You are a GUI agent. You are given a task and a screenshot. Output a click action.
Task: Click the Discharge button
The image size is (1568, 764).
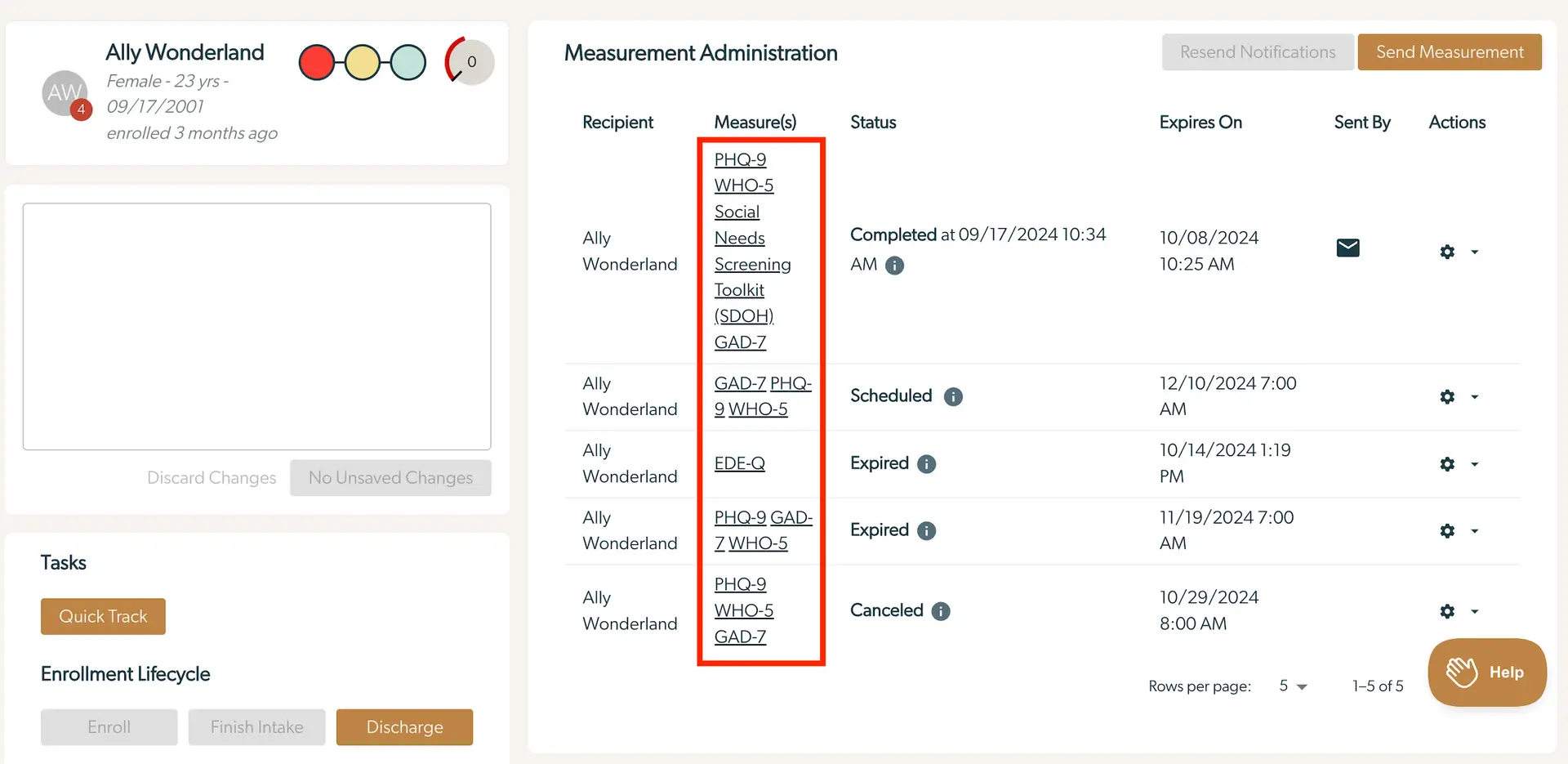(x=404, y=726)
